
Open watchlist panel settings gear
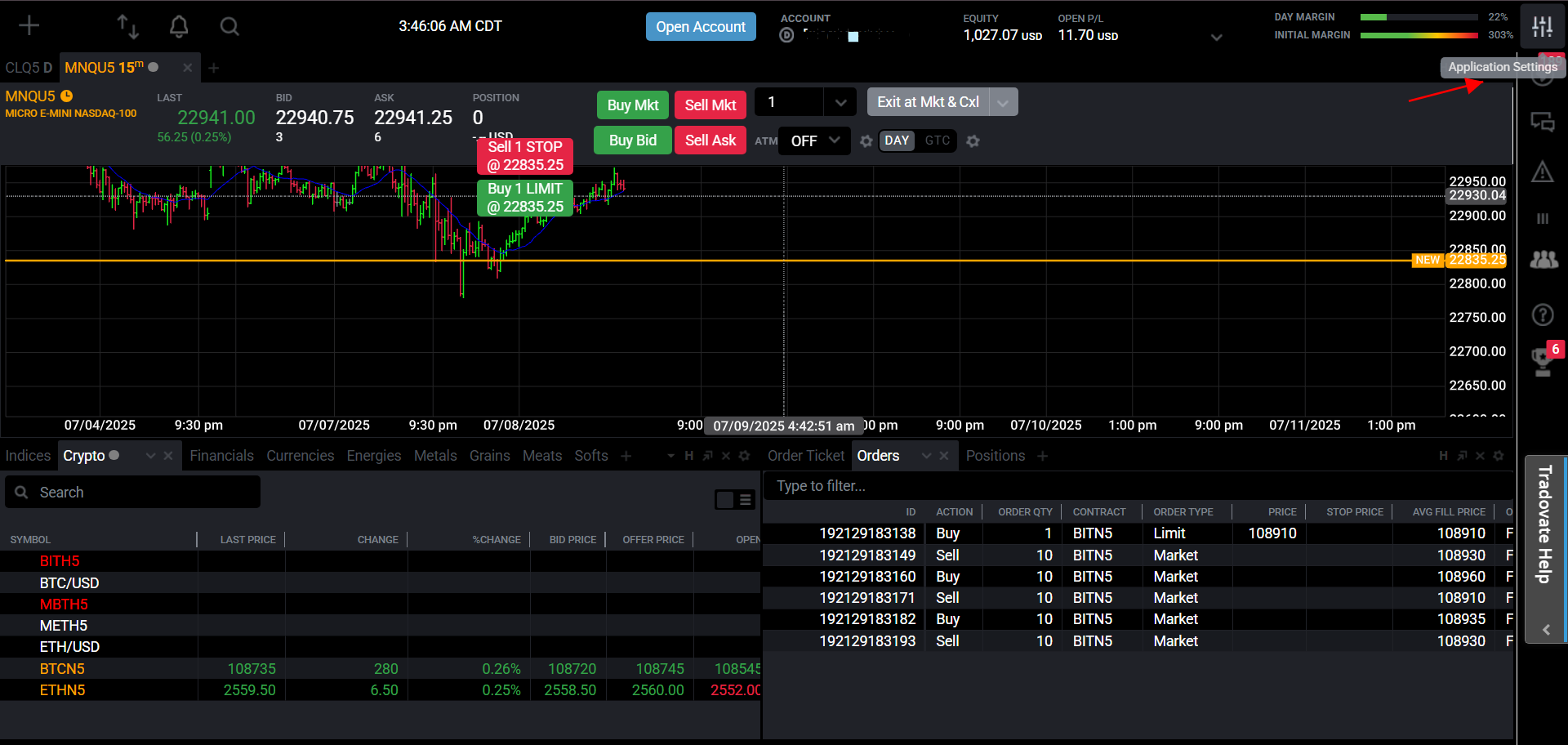coord(744,456)
